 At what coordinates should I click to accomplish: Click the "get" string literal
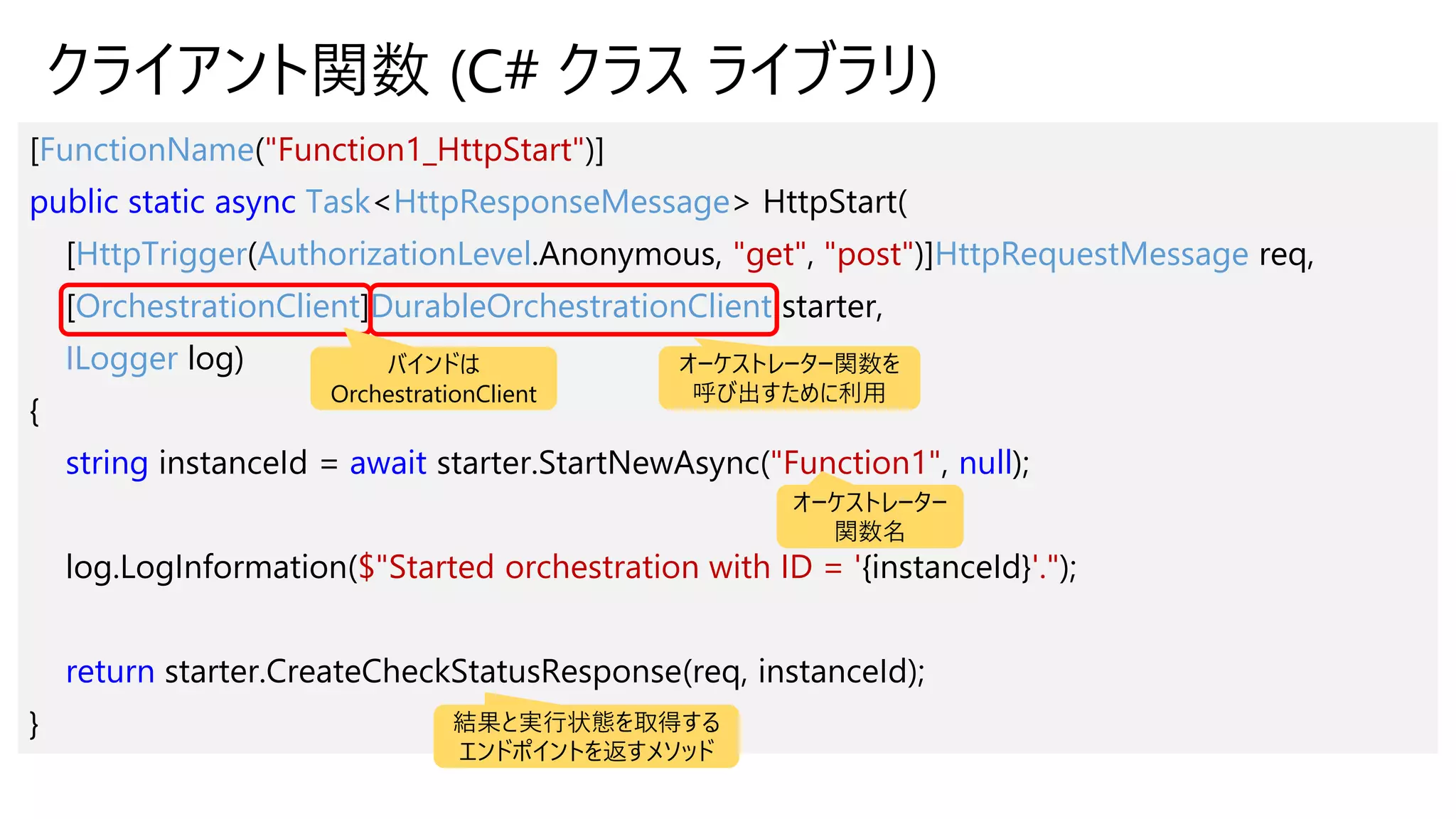point(769,255)
